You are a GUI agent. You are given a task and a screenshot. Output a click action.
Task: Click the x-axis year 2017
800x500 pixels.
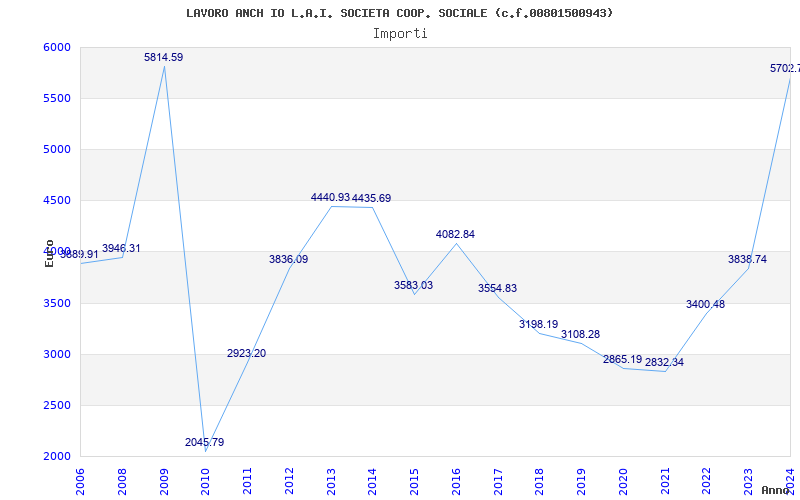point(498,482)
